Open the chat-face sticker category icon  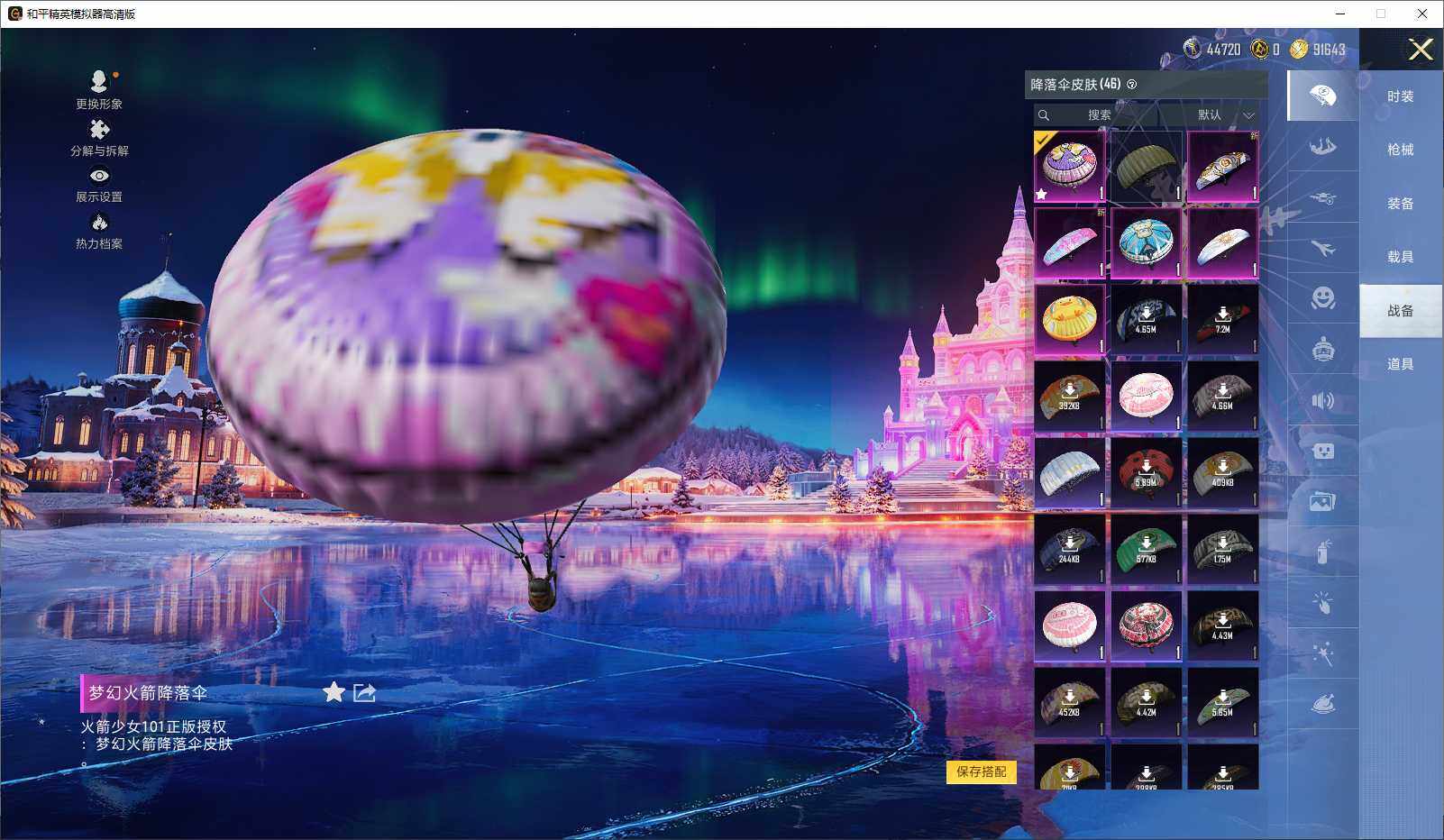[x=1322, y=451]
